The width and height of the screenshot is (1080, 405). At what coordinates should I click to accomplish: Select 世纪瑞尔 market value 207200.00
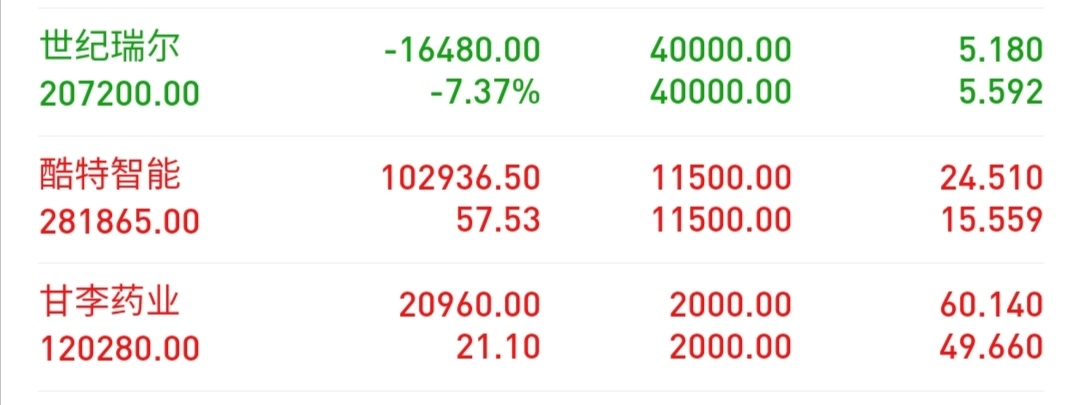(x=120, y=93)
